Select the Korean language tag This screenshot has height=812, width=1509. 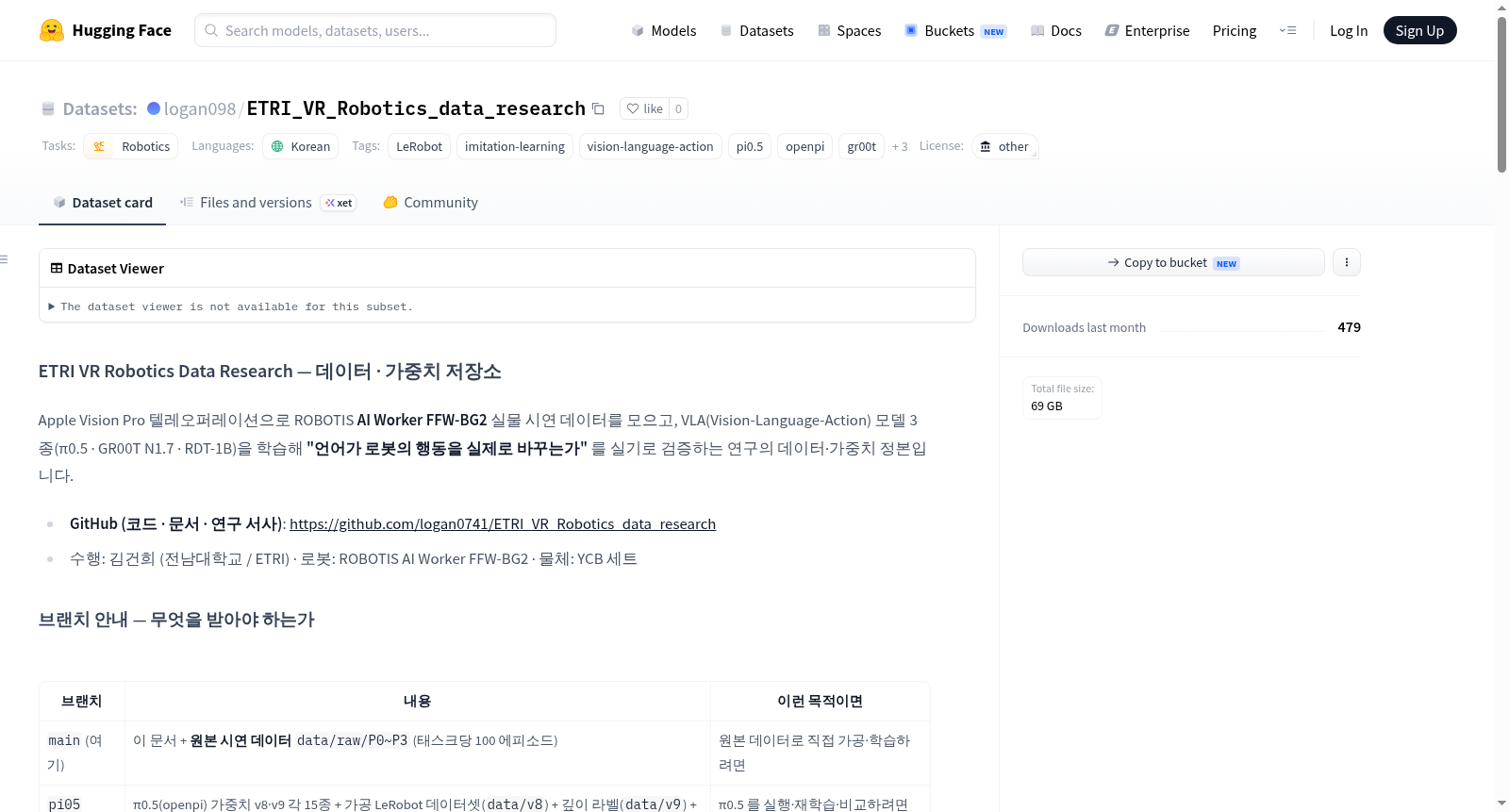click(301, 146)
